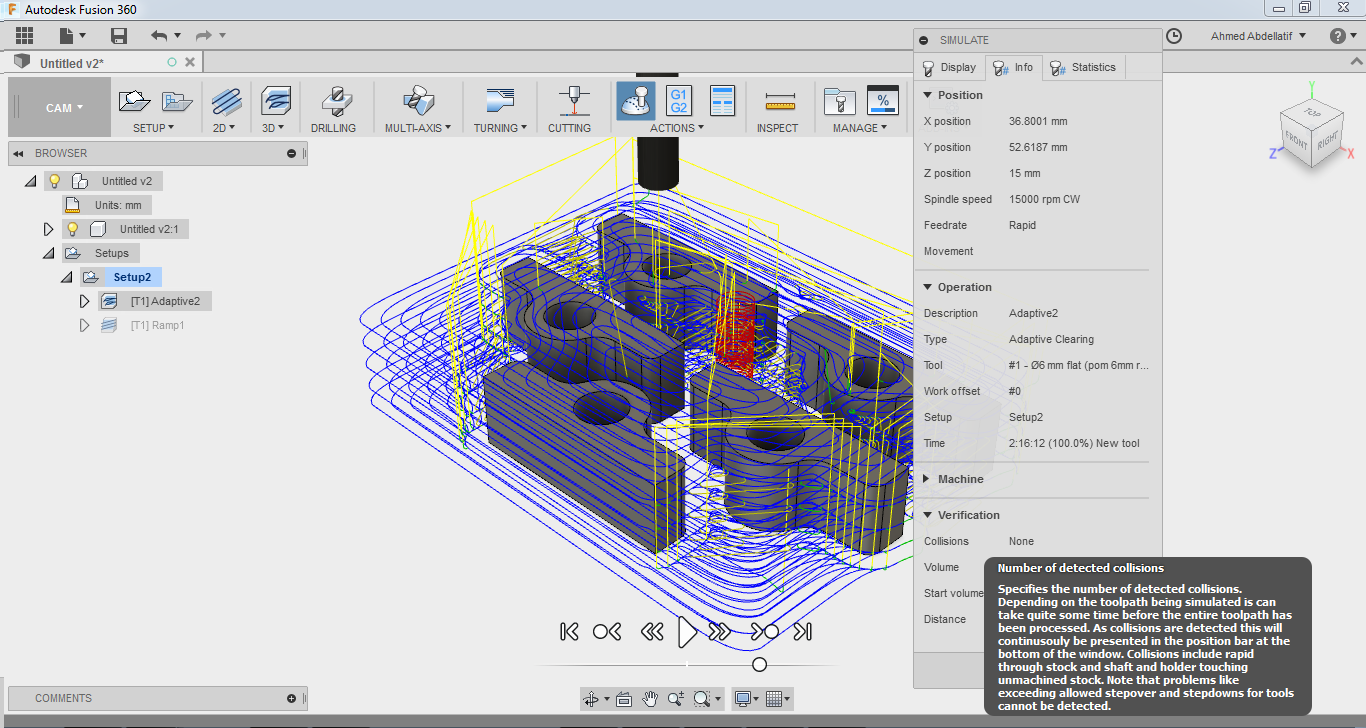Select the Info tab
Viewport: 1366px width, 728px height.
point(1014,68)
